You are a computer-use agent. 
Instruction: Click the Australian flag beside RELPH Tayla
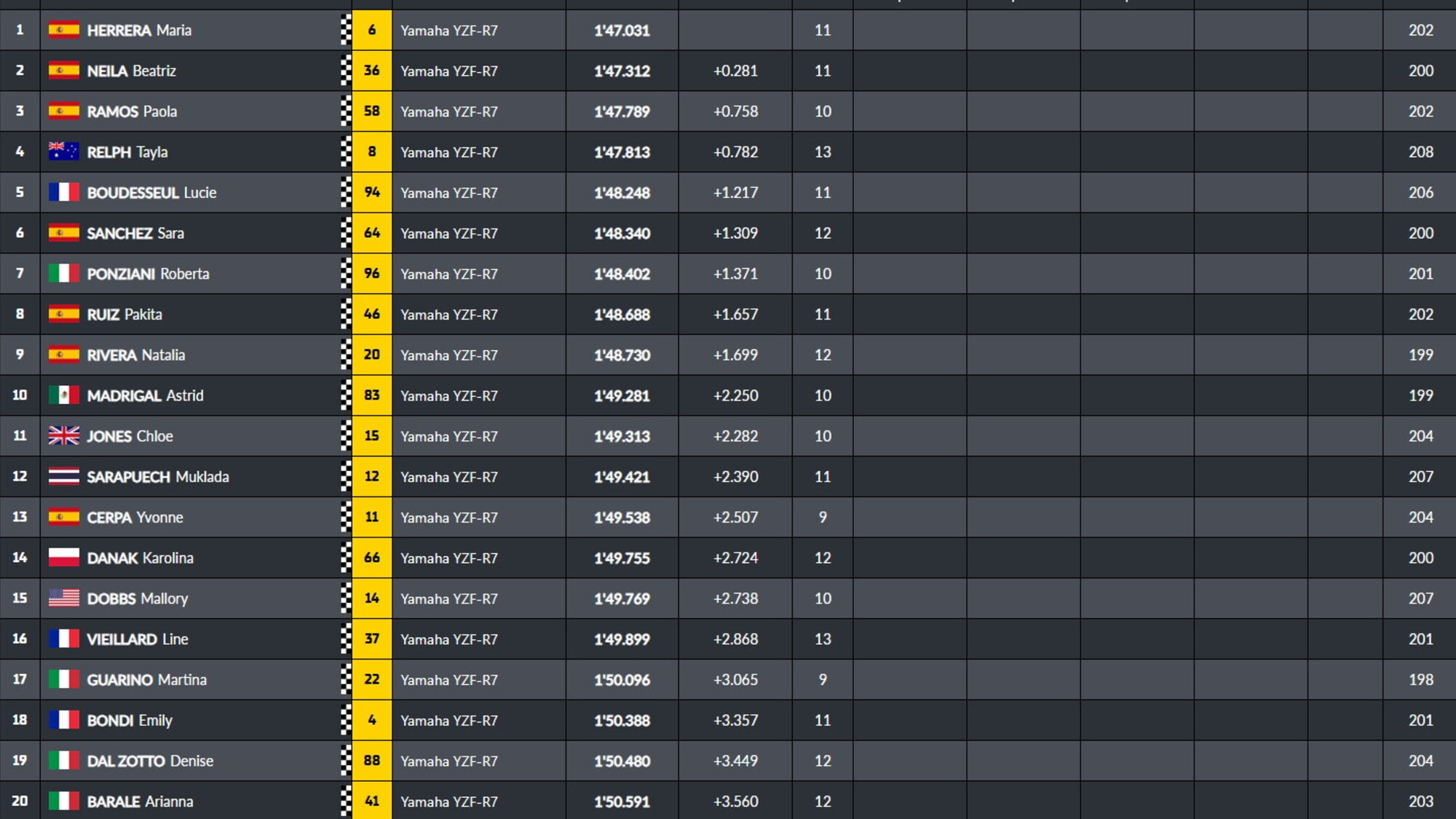point(64,151)
